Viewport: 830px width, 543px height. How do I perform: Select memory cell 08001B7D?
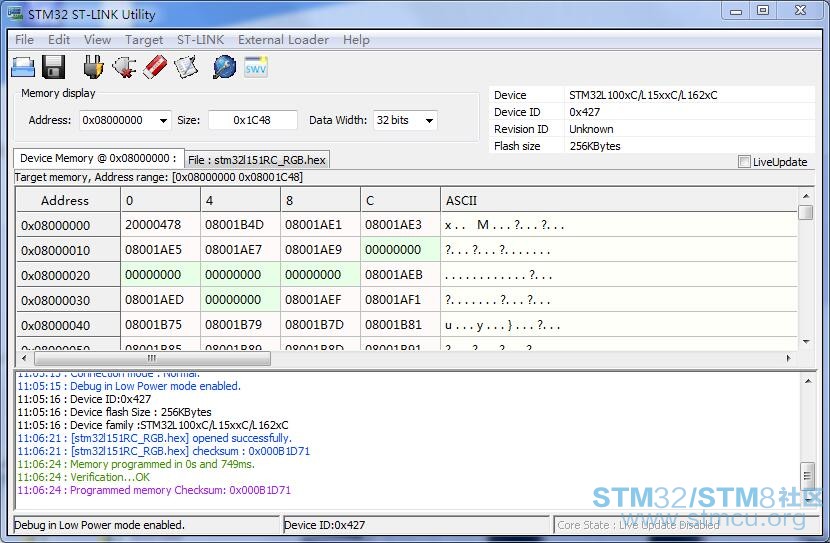coord(320,324)
